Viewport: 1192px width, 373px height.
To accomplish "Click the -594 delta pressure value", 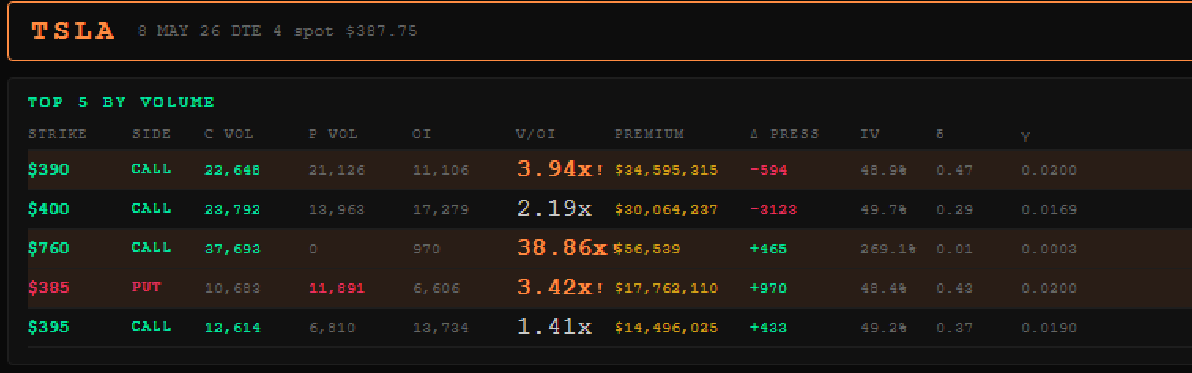I will (769, 170).
